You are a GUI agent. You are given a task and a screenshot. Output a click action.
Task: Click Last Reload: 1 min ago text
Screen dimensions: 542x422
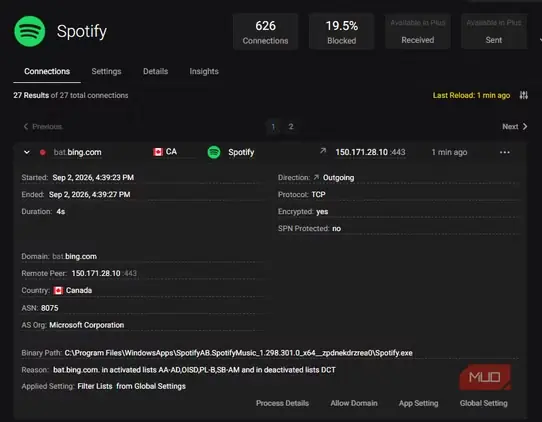click(471, 95)
